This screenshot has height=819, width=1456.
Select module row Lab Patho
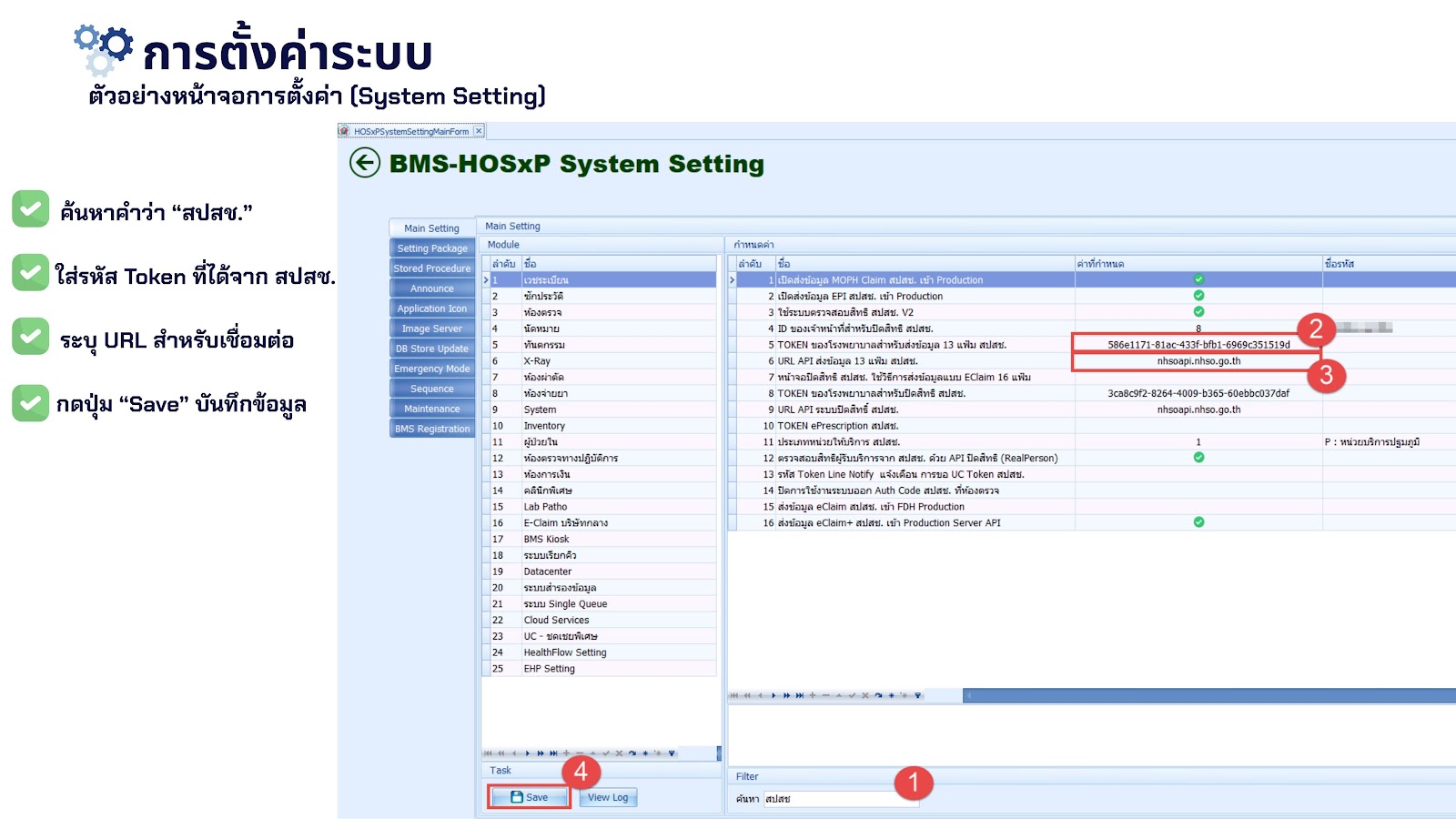[x=600, y=507]
